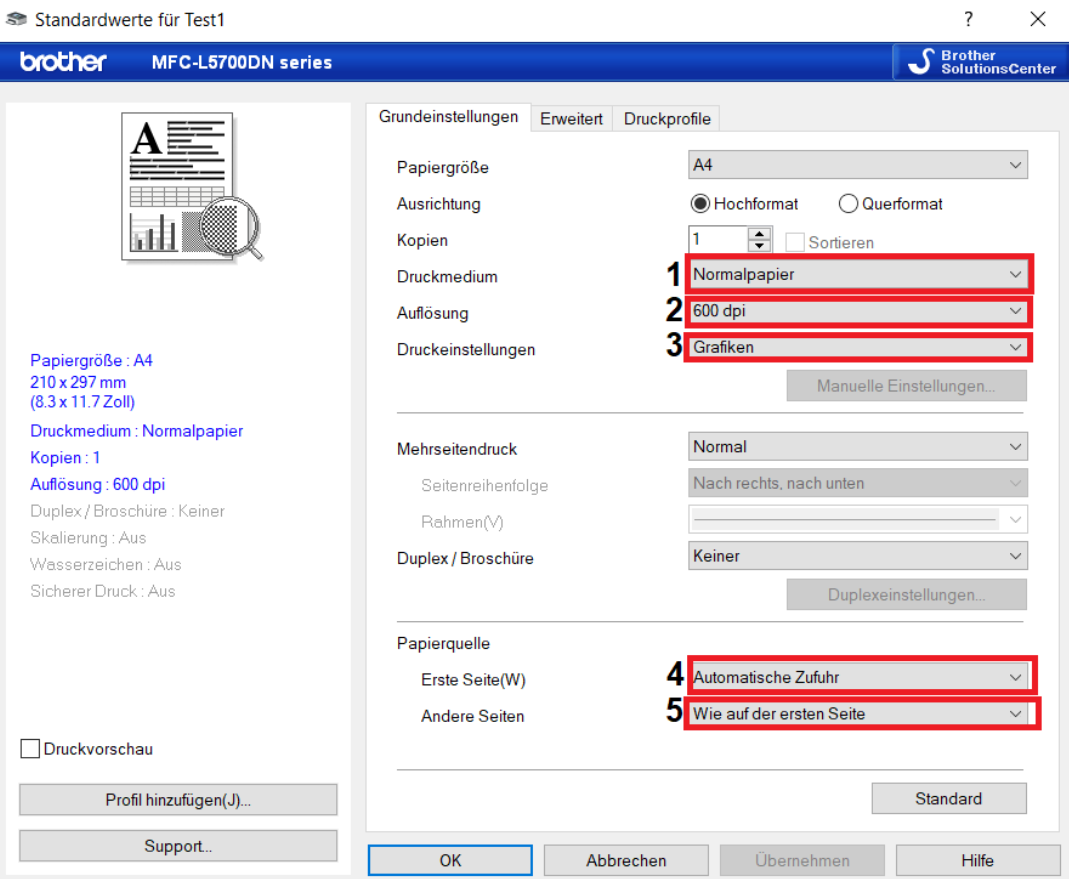1069x879 pixels.
Task: Click the Papierquelle section label
Action: (443, 644)
